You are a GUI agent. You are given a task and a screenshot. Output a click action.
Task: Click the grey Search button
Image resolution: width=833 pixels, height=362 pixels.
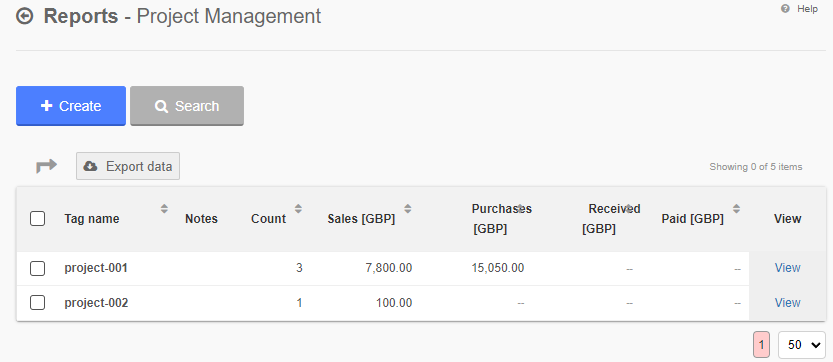[x=187, y=106]
